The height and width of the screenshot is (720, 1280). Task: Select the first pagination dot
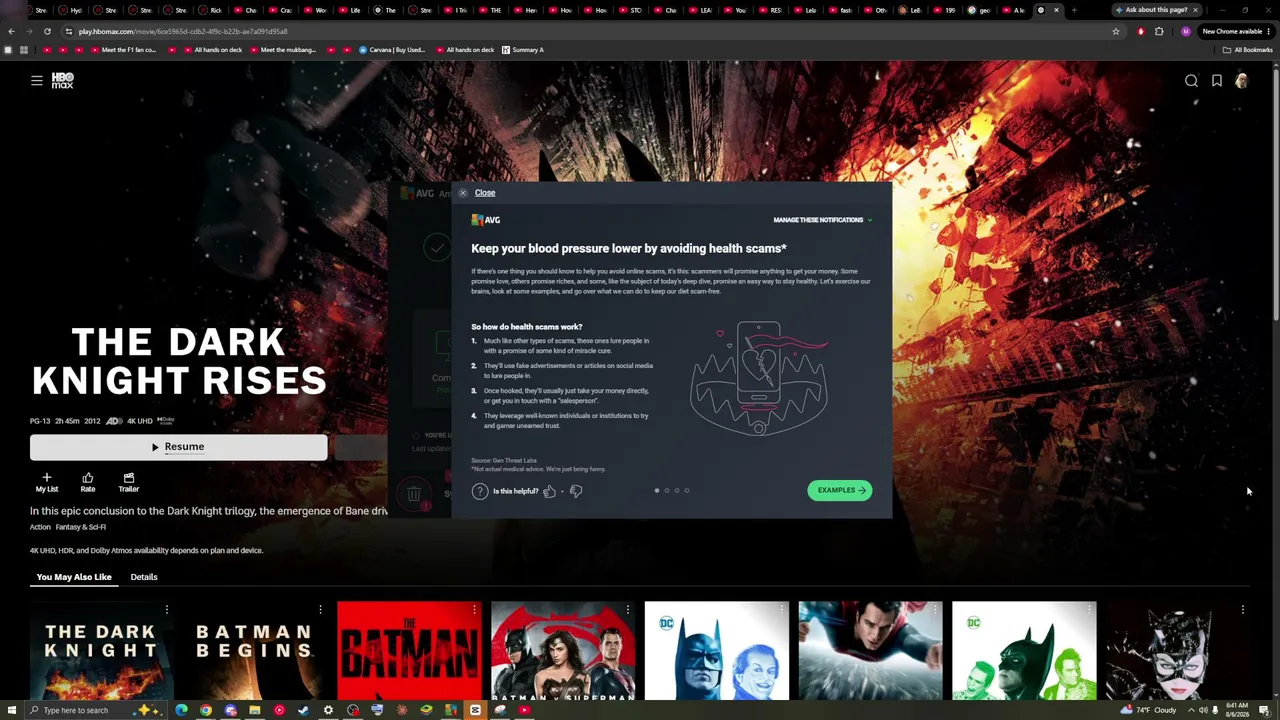pos(657,490)
